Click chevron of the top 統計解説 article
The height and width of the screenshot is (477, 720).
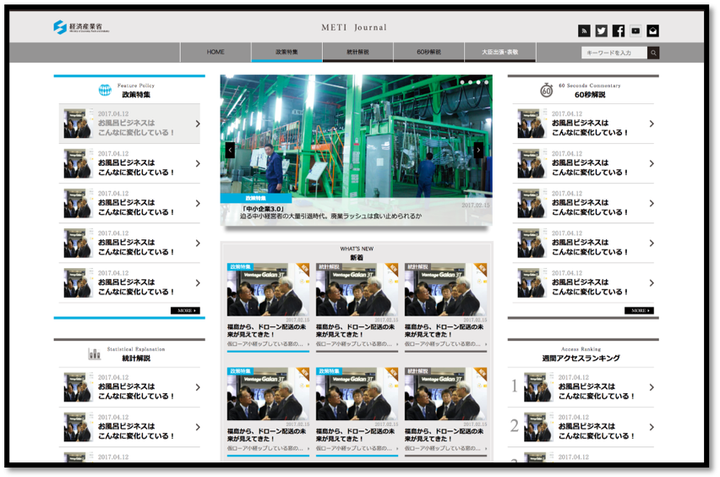click(197, 387)
